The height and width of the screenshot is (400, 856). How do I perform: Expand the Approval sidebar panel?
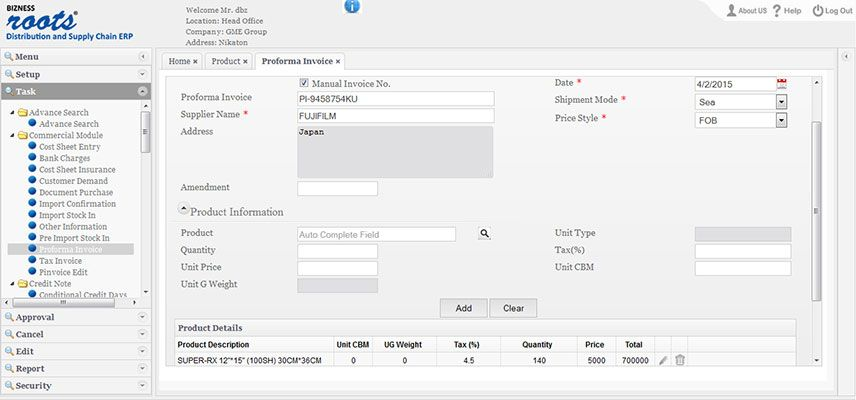(76, 317)
